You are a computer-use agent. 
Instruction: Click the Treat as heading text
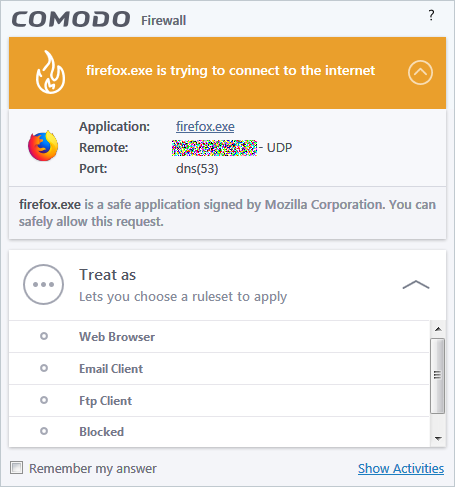pos(108,275)
